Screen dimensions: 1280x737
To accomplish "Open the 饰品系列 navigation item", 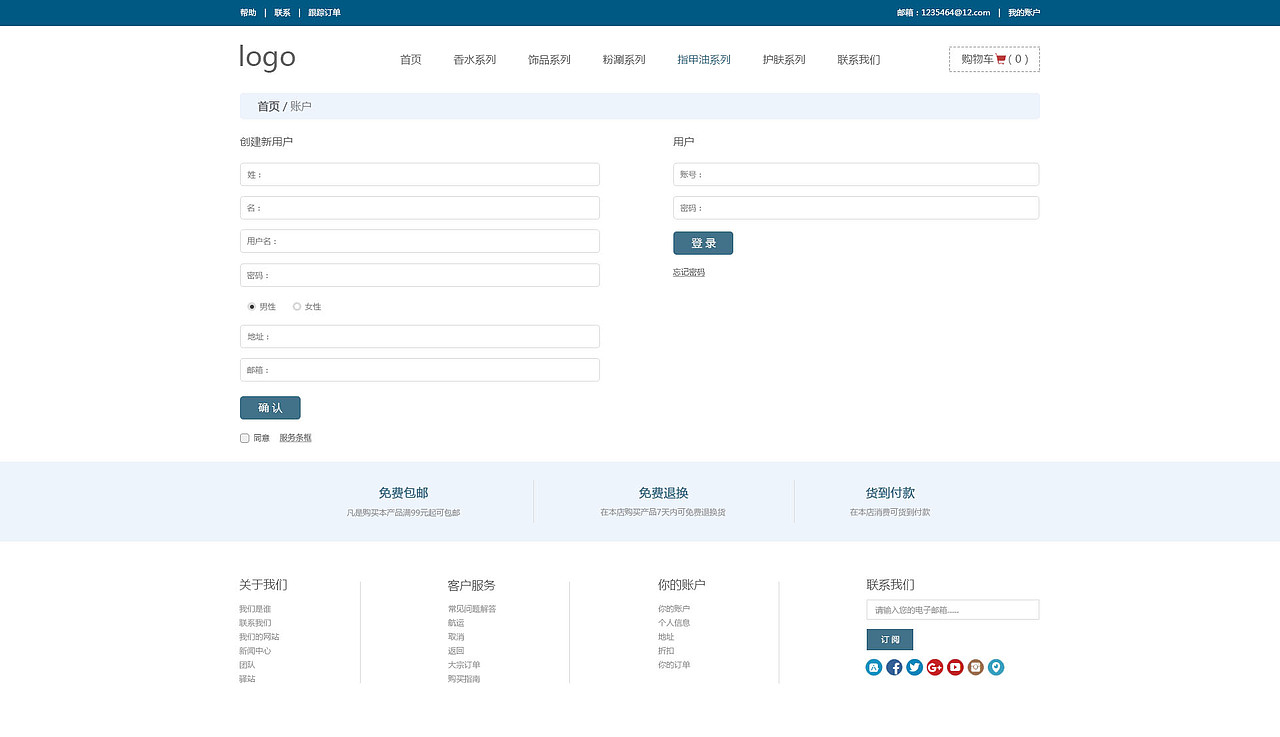I will pos(549,60).
